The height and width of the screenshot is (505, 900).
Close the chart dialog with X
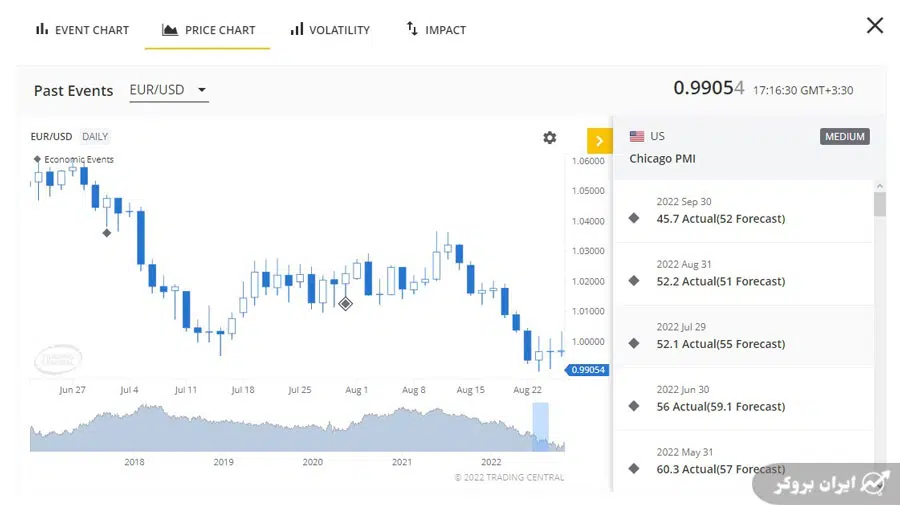click(874, 26)
